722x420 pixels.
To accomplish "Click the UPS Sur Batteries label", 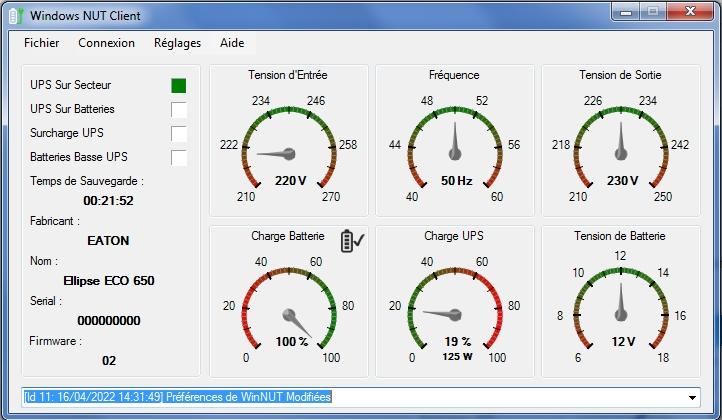I will pyautogui.click(x=72, y=109).
